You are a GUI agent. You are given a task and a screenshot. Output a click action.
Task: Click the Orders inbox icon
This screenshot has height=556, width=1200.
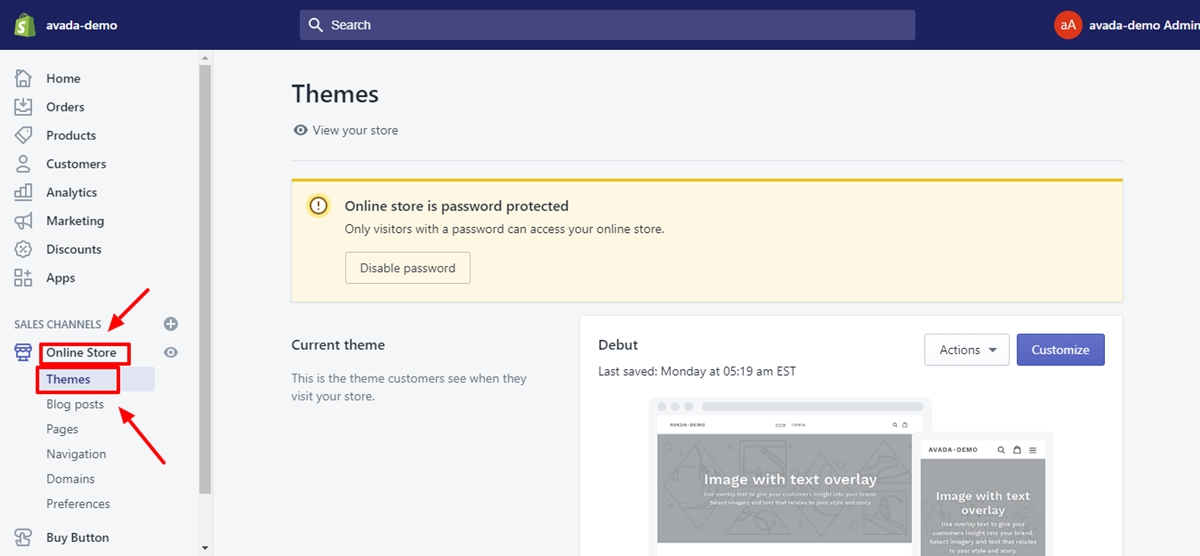pyautogui.click(x=24, y=107)
